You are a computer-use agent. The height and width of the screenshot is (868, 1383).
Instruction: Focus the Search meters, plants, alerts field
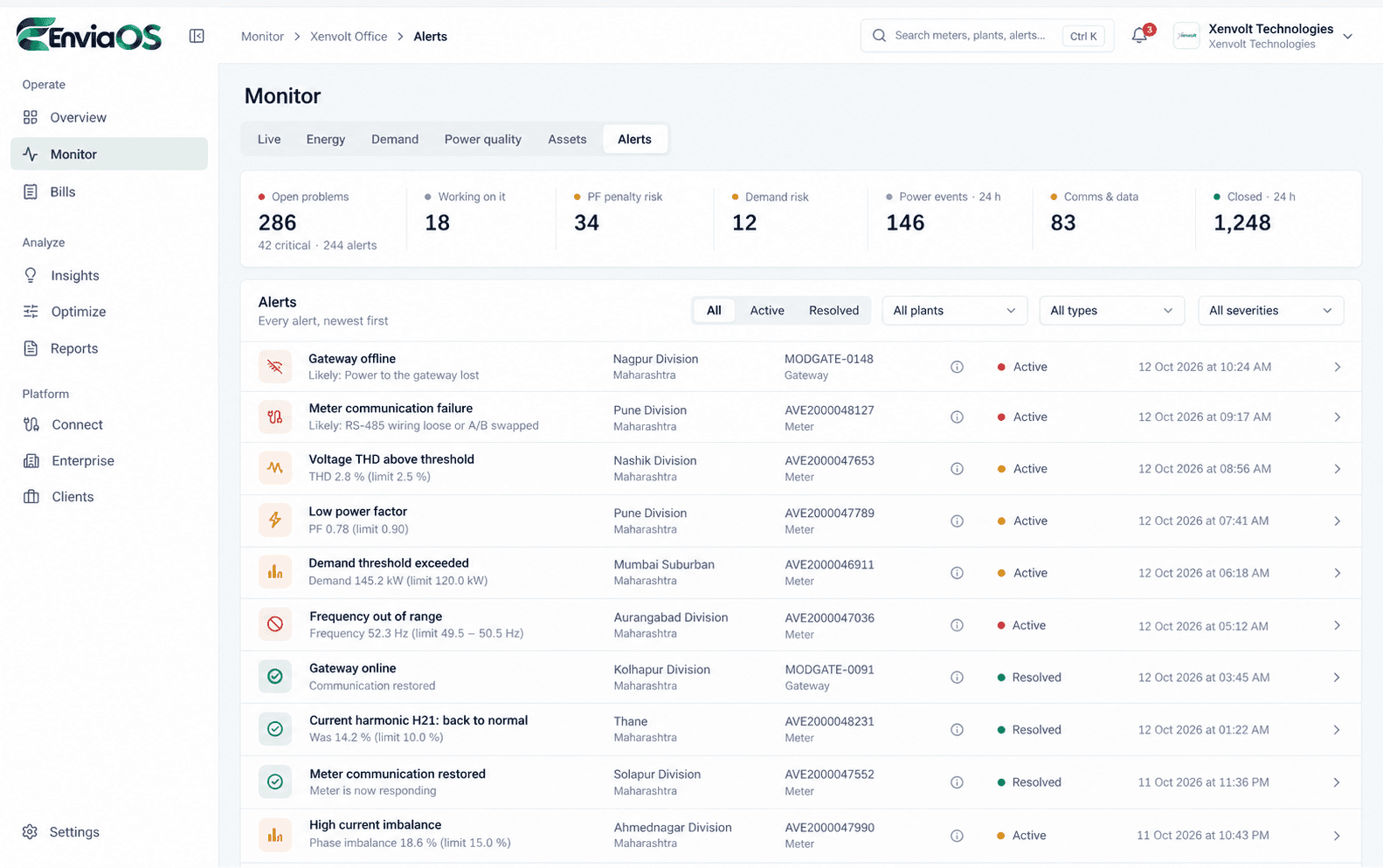987,36
